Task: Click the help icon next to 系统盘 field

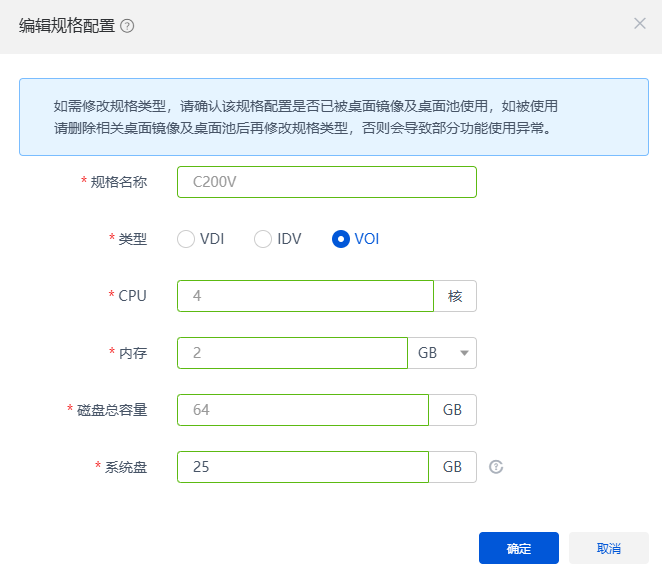Action: pyautogui.click(x=495, y=467)
